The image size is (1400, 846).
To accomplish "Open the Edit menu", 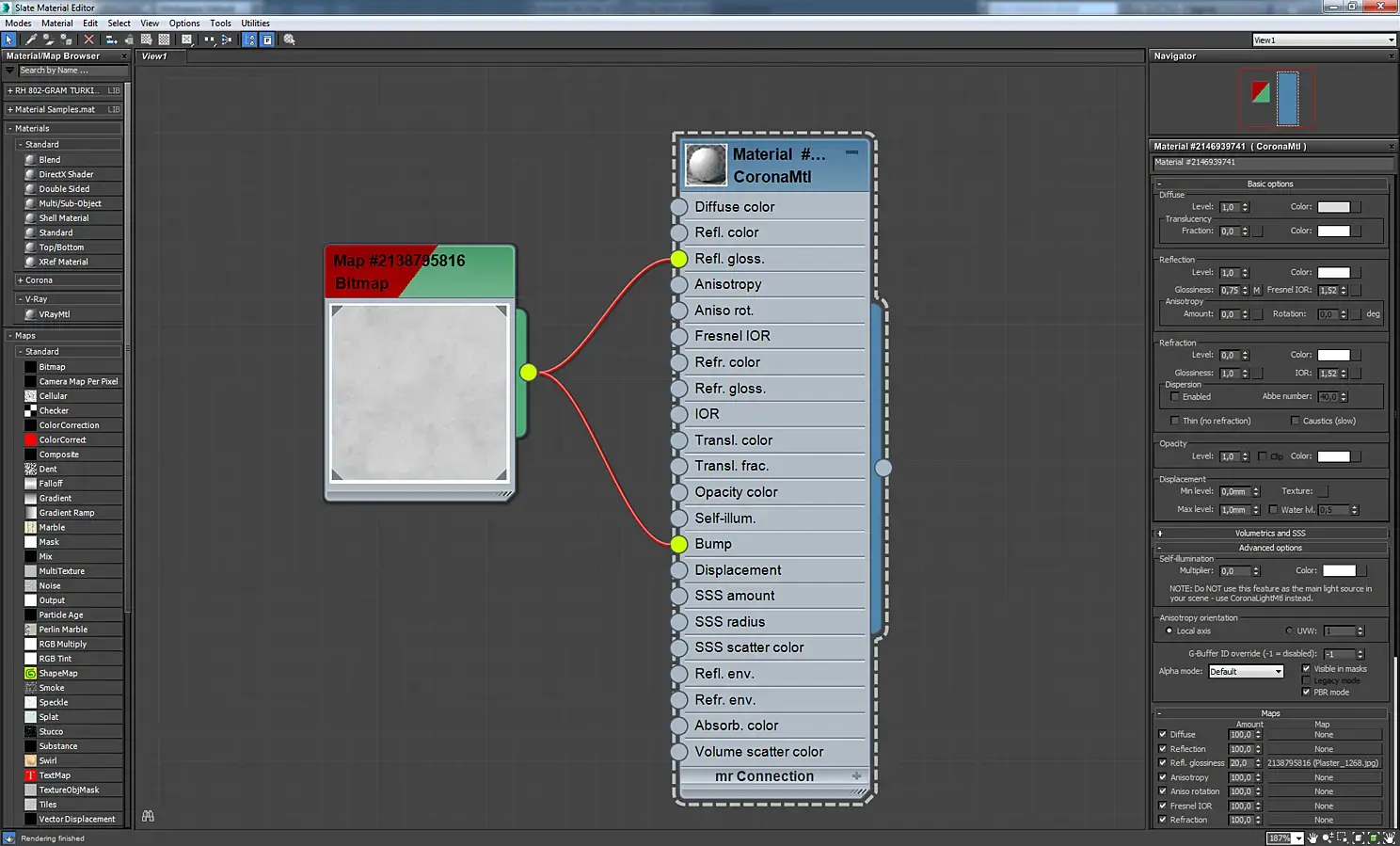I will (90, 24).
